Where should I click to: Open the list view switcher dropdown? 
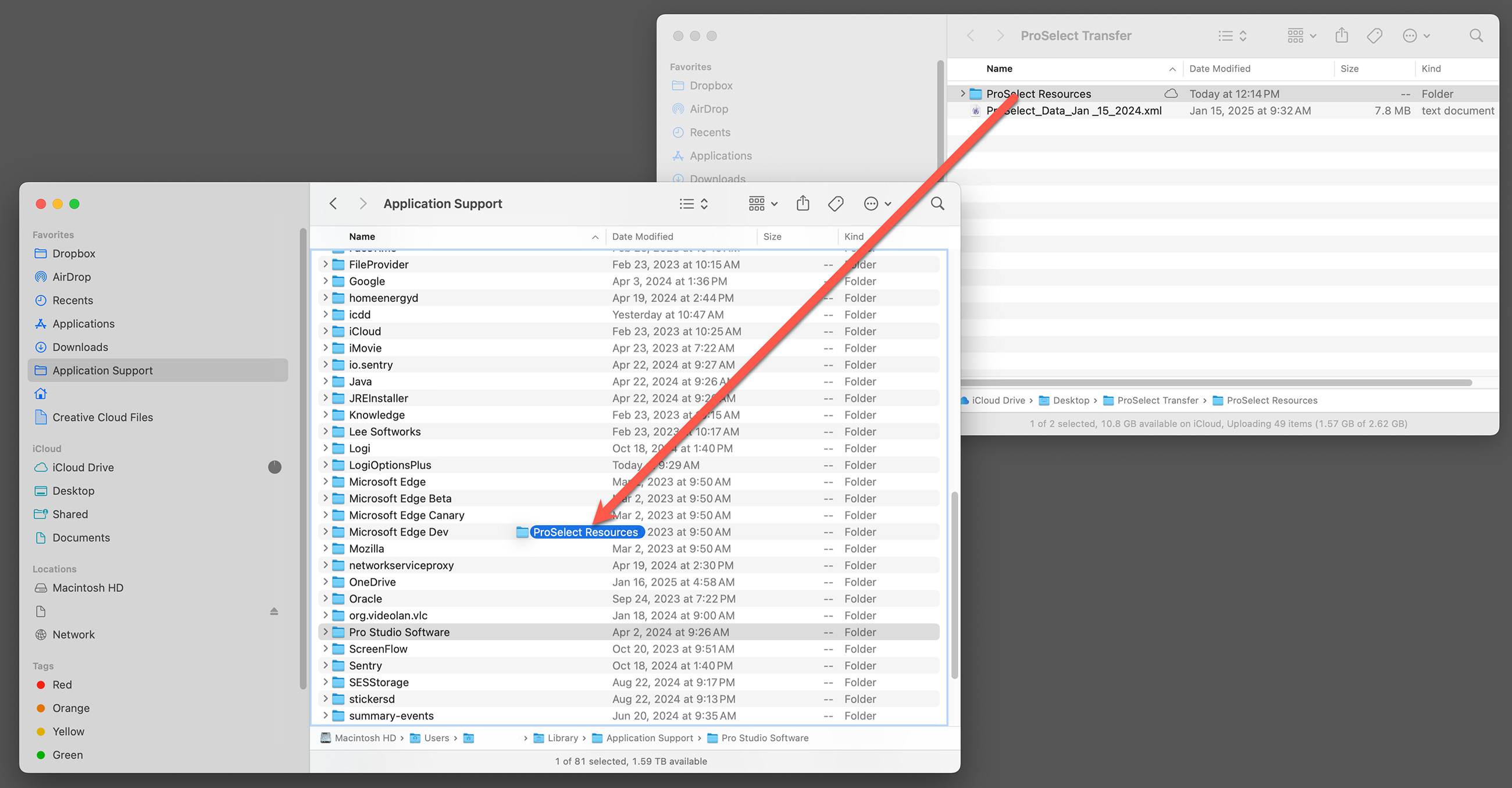(694, 204)
